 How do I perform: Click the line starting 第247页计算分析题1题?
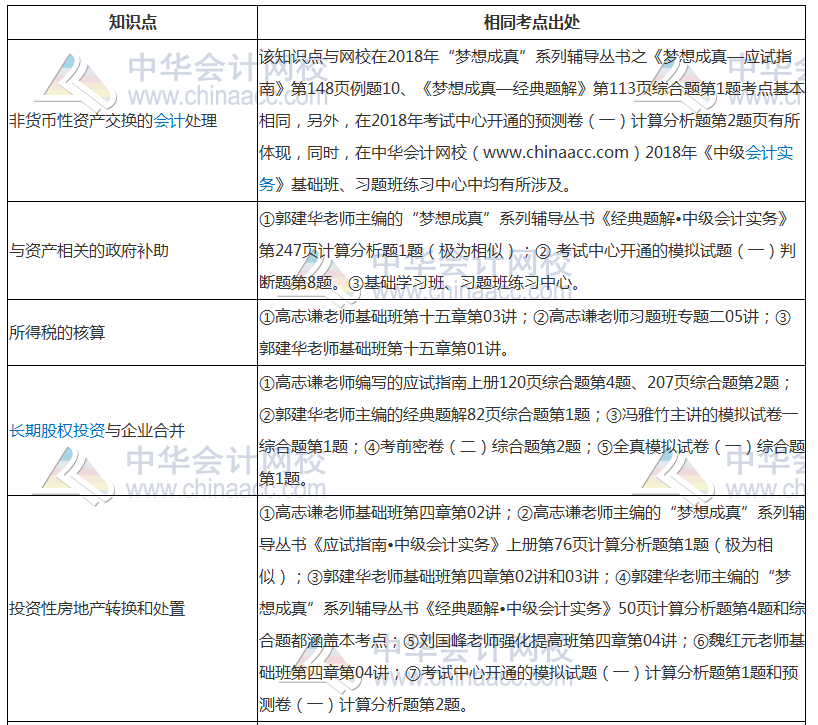coord(527,251)
